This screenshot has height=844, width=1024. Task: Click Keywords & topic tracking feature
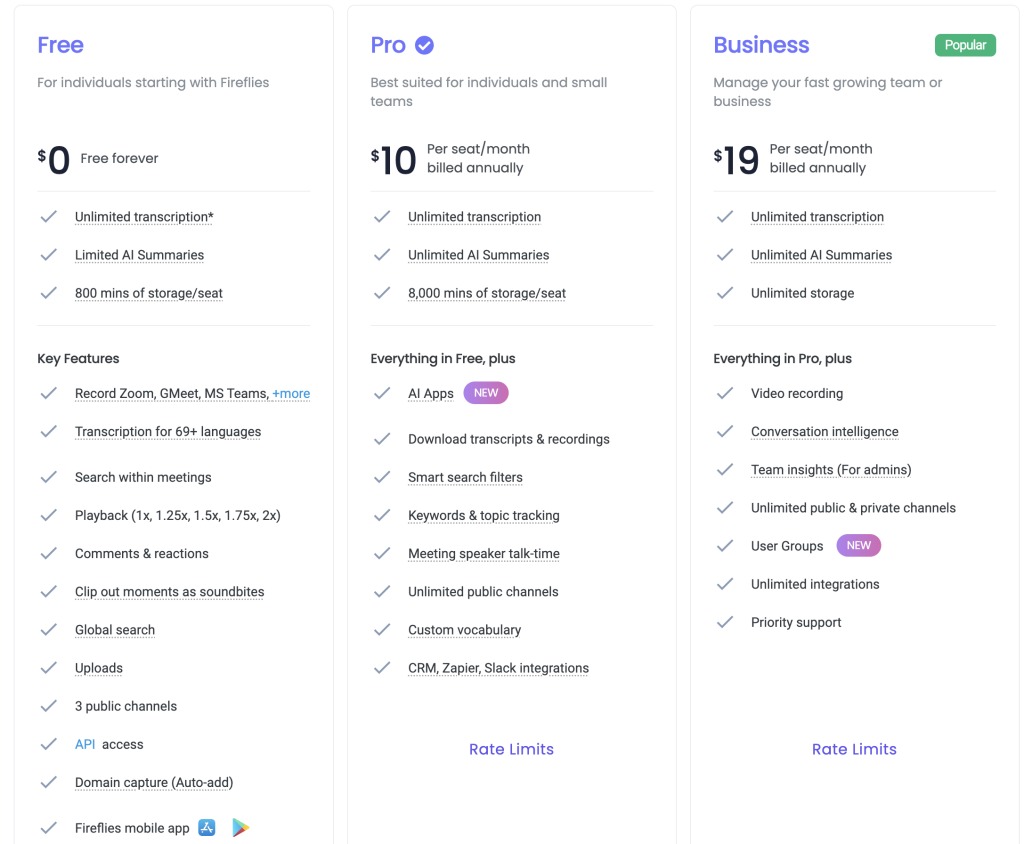click(483, 516)
